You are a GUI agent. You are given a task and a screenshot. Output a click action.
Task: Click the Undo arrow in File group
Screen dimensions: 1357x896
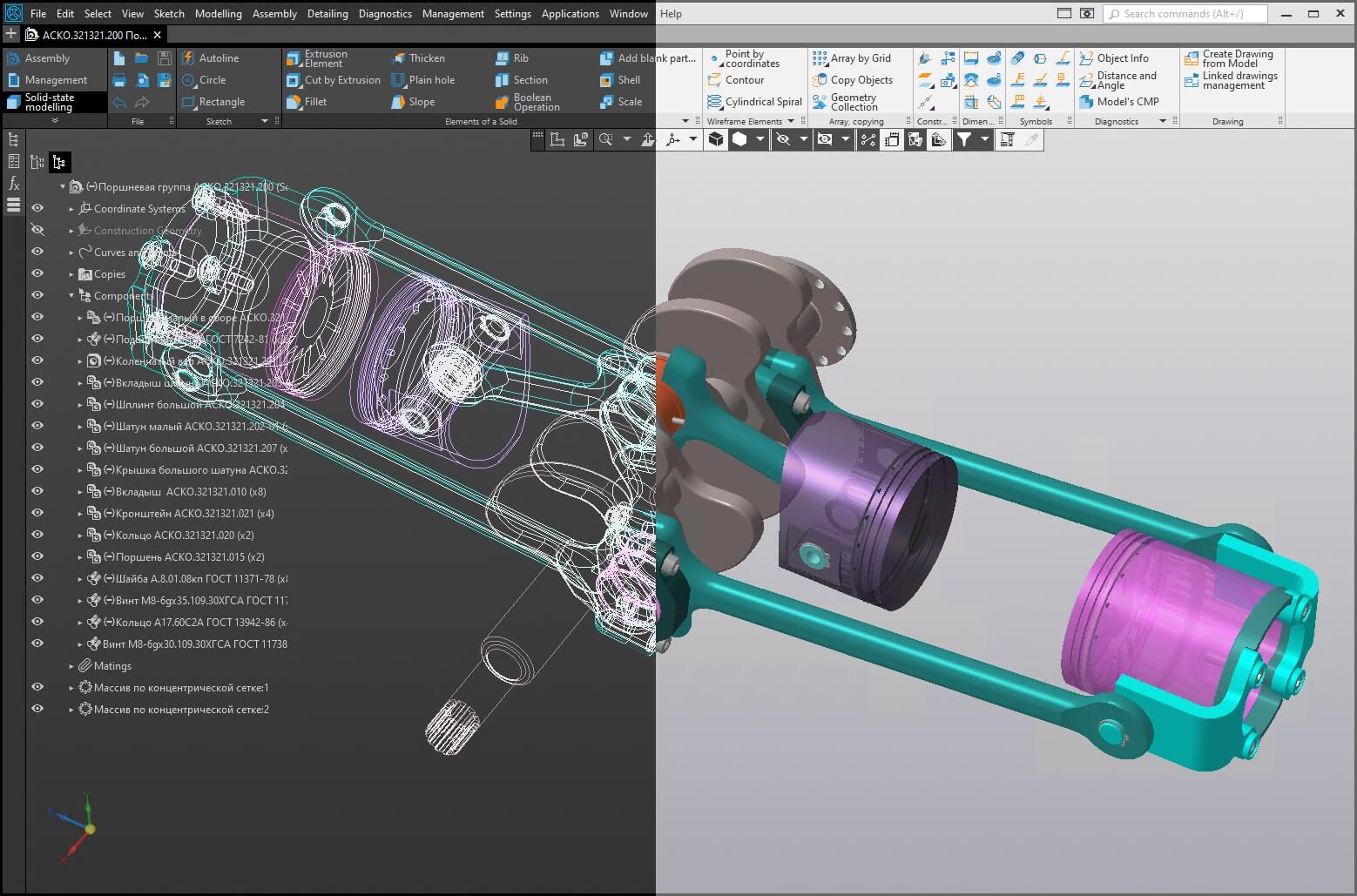119,102
